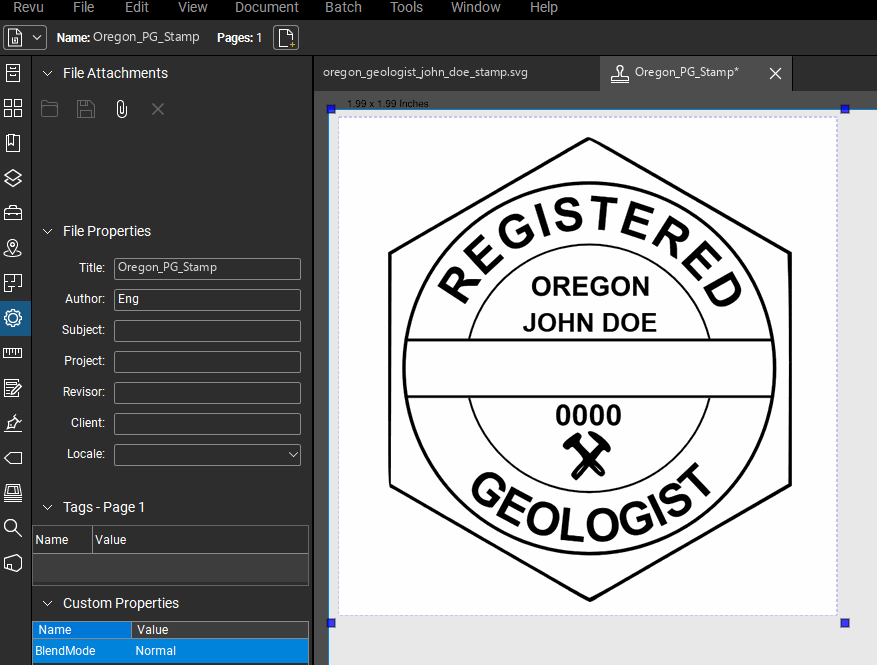The width and height of the screenshot is (877, 665).
Task: Open the Bookmarks panel icon
Action: point(13,143)
